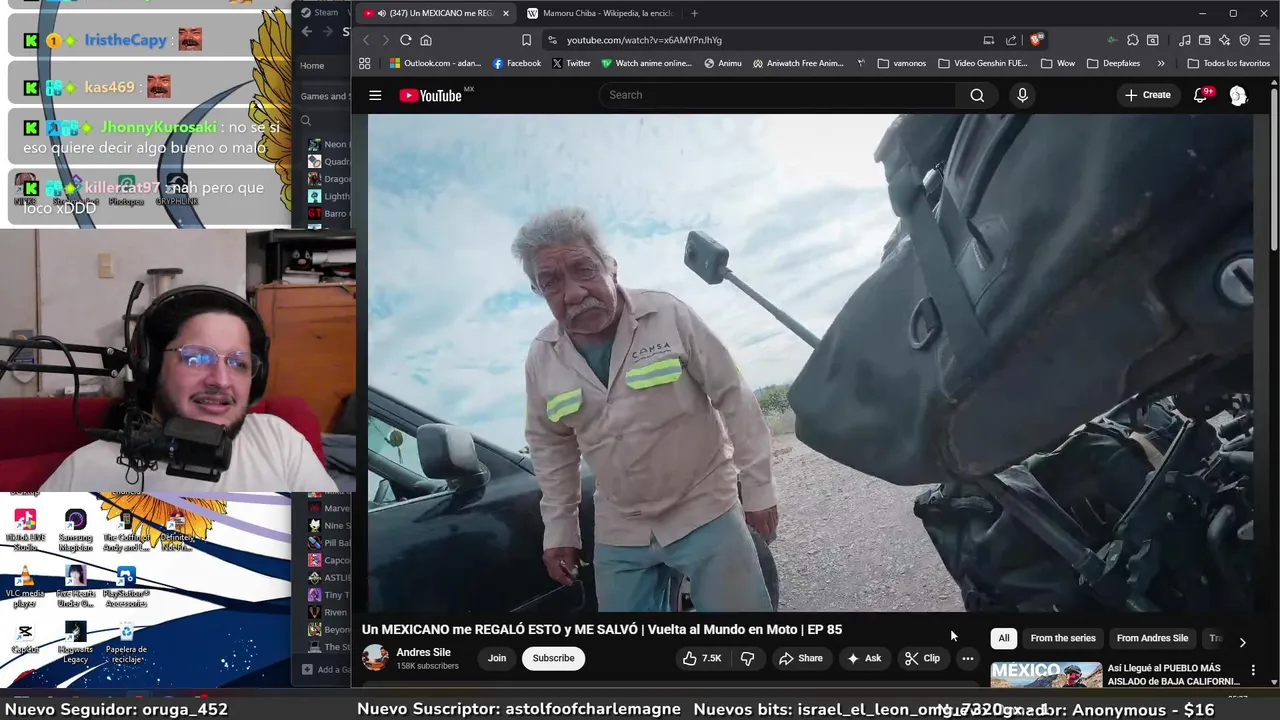1280x720 pixels.
Task: Open Hogwarts Legacy desktop shortcut
Action: [75, 643]
